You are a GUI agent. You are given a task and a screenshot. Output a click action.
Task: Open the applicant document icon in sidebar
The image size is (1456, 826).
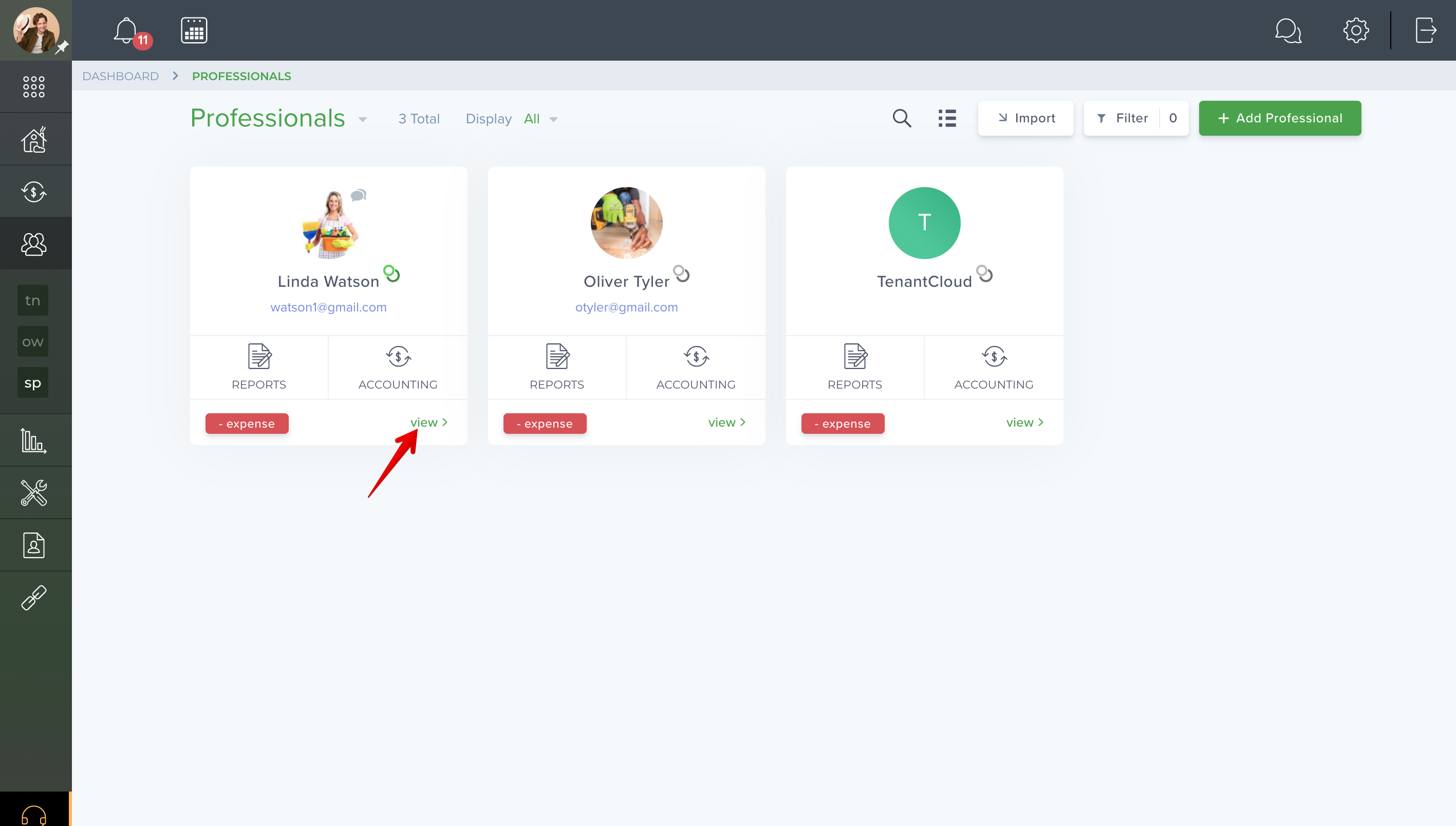[x=34, y=545]
